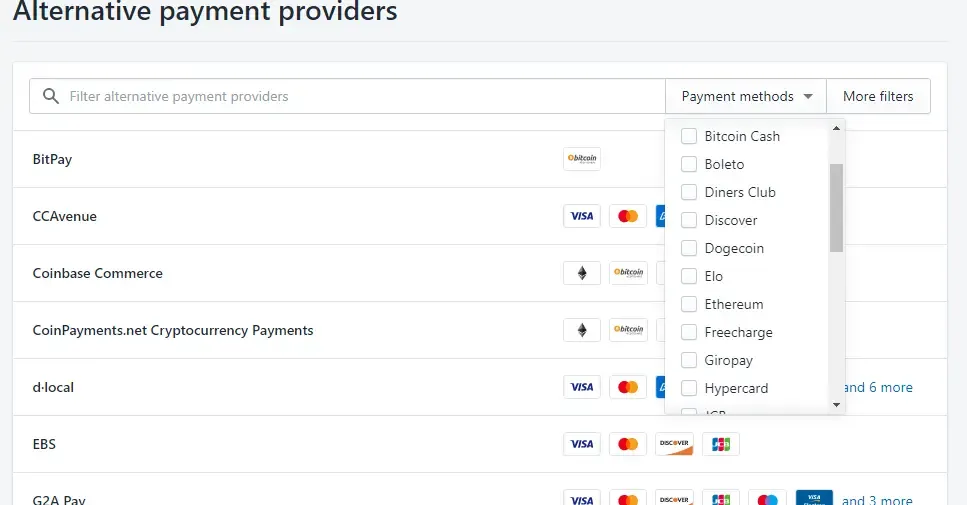This screenshot has width=967, height=505.
Task: Click the dropdown list scroll-down arrow
Action: coord(836,405)
